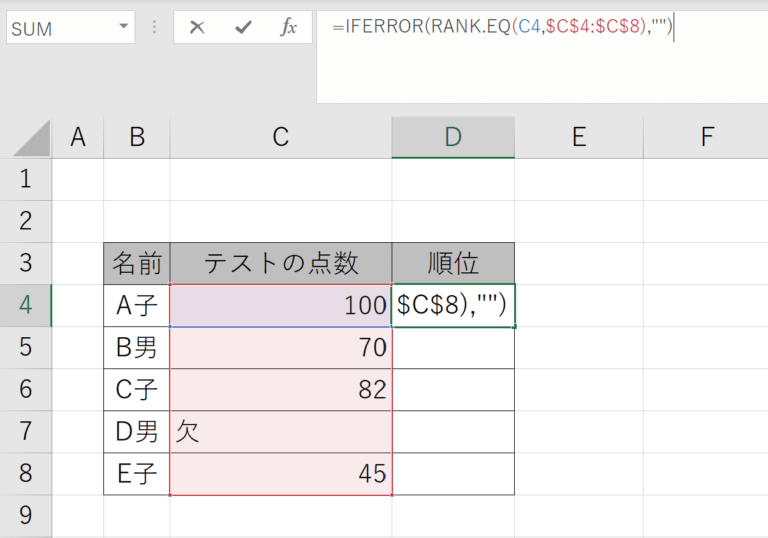Click the score cell with 70
This screenshot has width=768, height=538.
tap(281, 347)
